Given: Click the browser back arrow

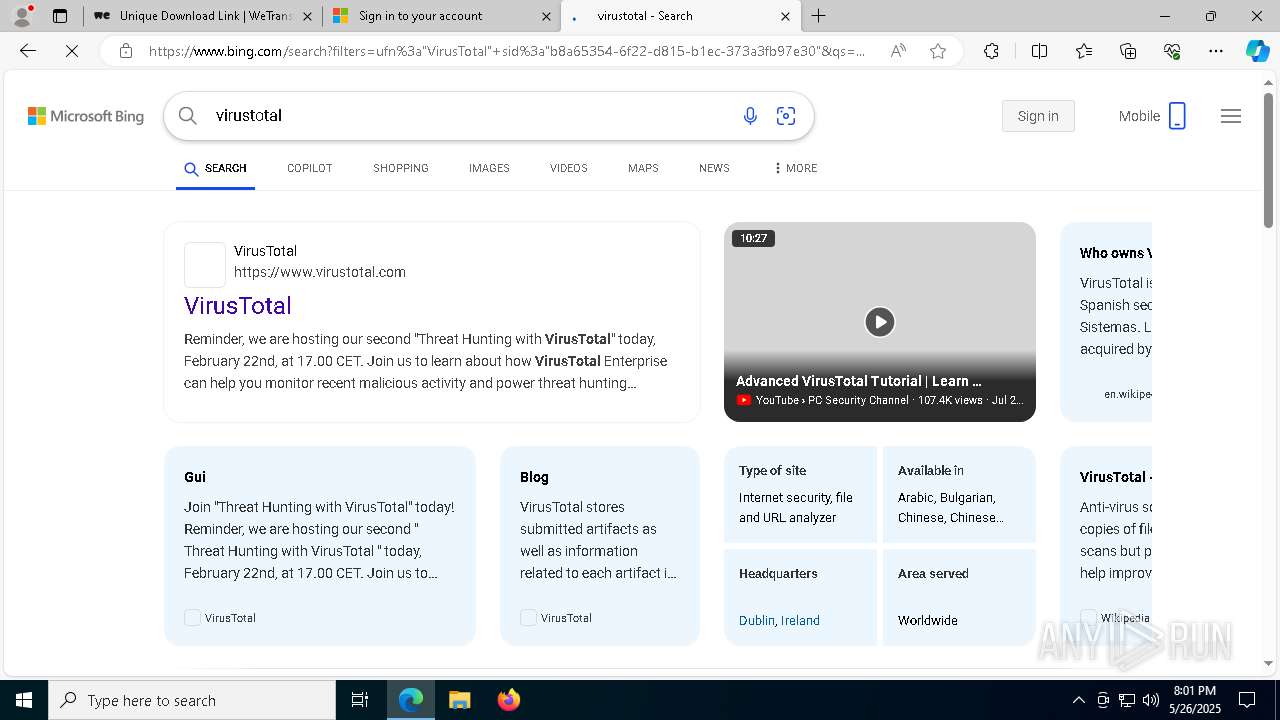Looking at the screenshot, I should (x=28, y=51).
